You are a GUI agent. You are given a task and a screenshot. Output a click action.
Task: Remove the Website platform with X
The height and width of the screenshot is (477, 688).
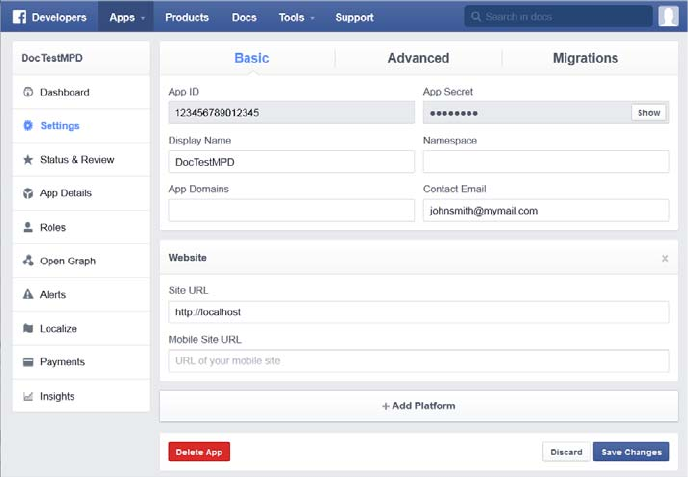(665, 258)
